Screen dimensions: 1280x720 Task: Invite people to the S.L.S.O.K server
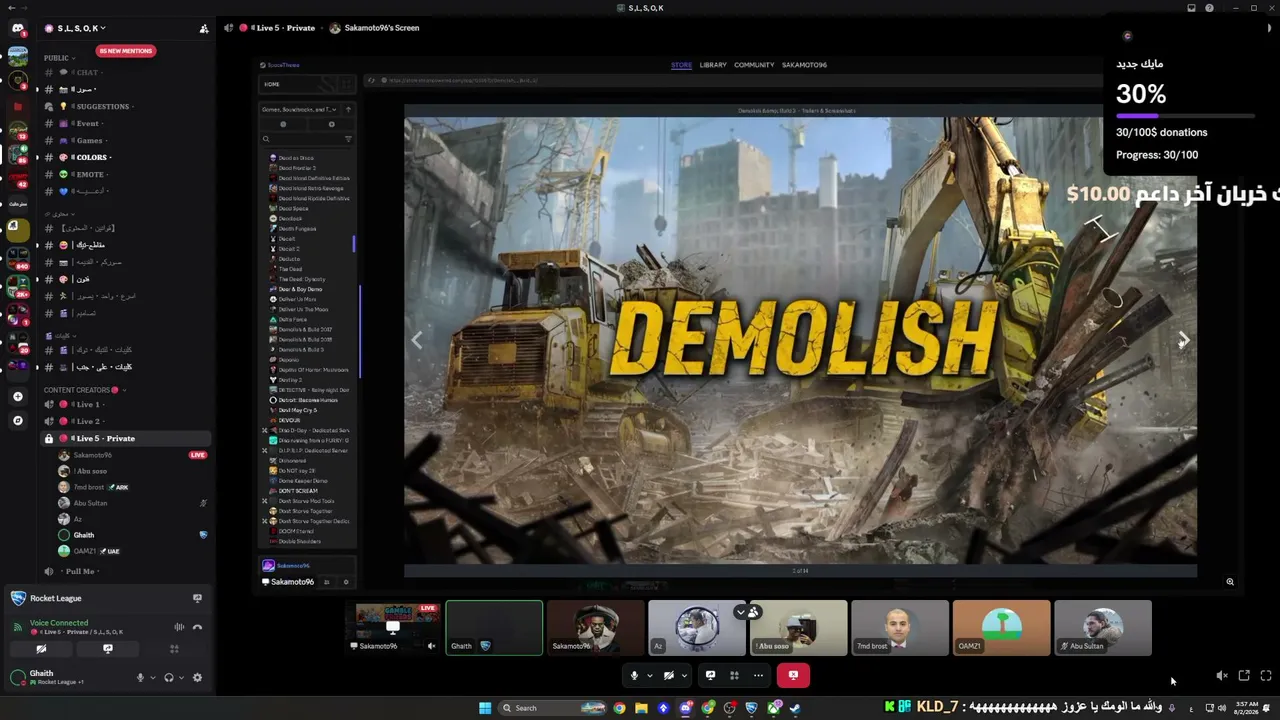click(204, 28)
